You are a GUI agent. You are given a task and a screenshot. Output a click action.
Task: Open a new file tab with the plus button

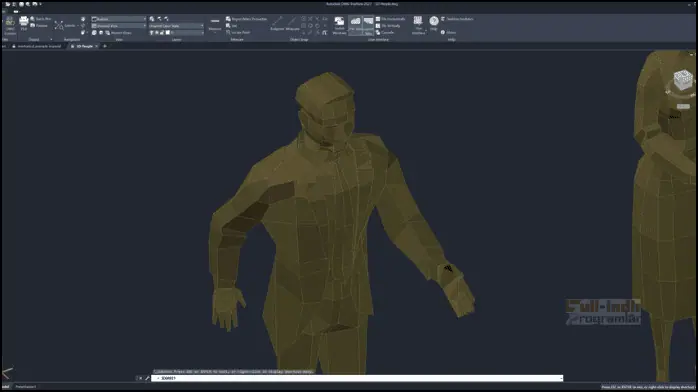point(105,46)
